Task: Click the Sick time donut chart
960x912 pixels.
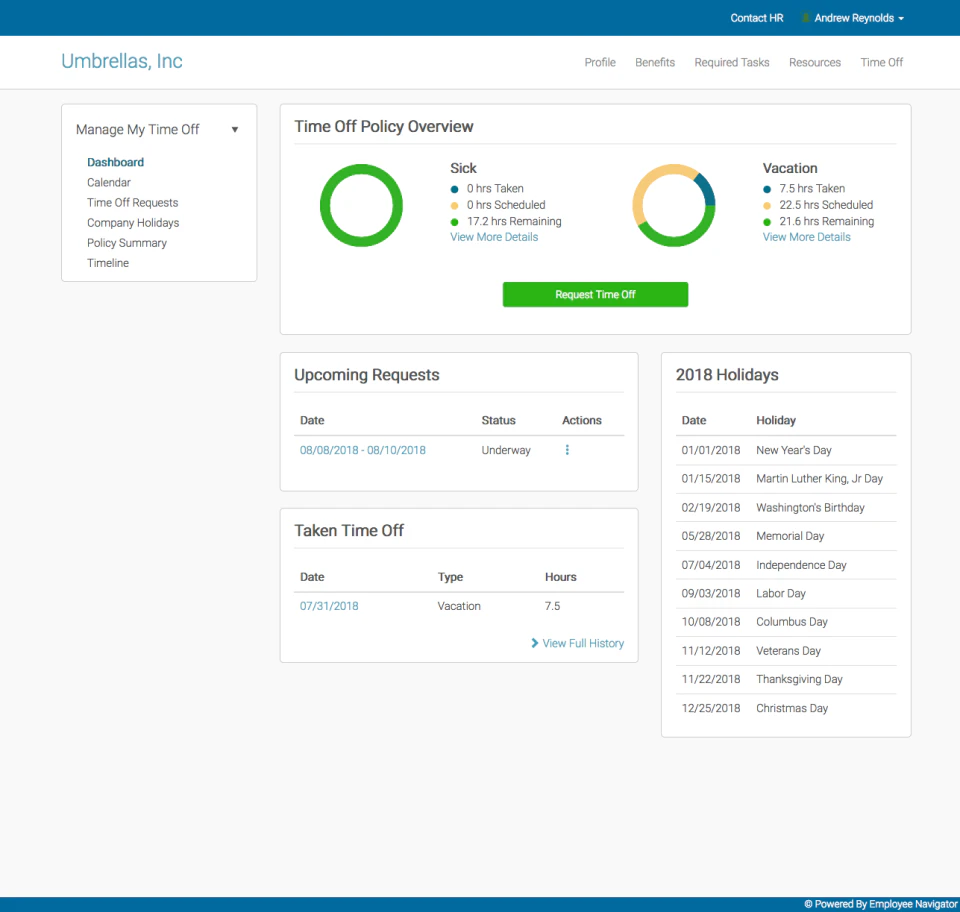Action: (x=361, y=204)
